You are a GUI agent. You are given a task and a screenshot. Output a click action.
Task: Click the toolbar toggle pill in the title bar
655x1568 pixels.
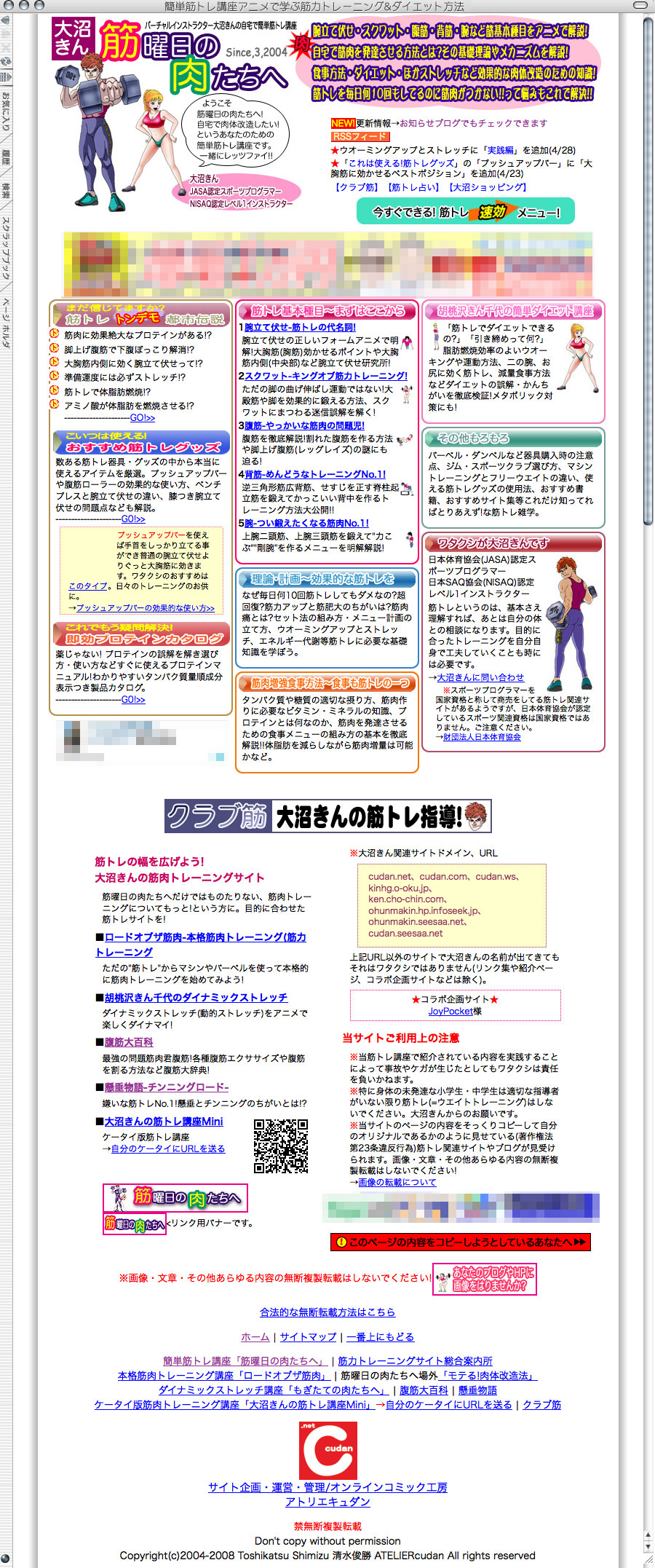click(640, 5)
